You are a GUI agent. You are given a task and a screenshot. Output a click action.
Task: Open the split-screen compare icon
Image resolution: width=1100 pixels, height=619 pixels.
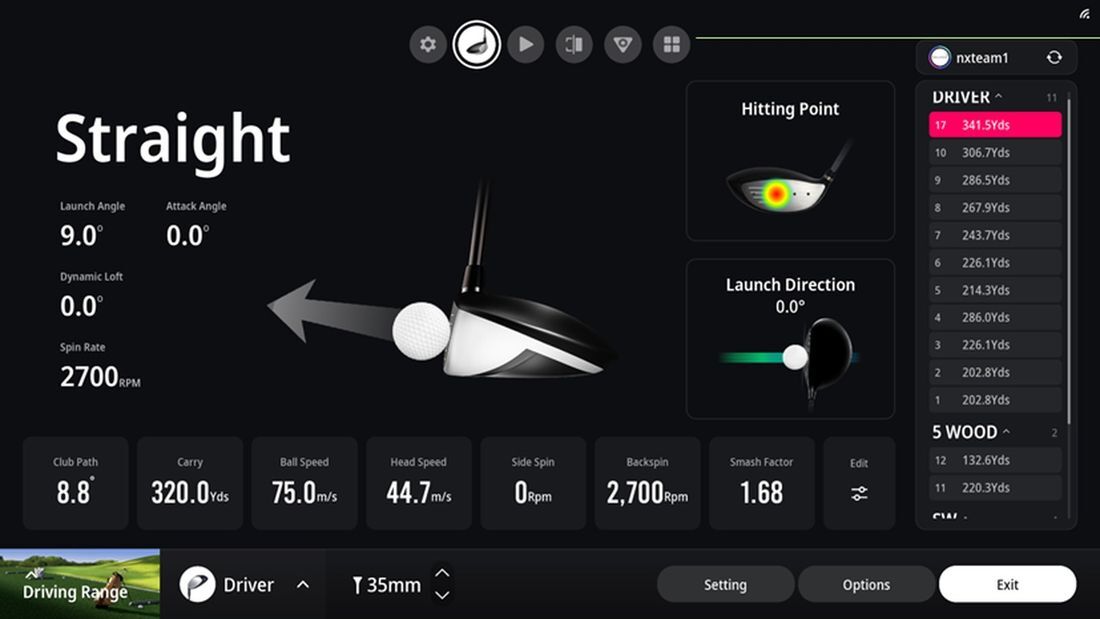574,45
